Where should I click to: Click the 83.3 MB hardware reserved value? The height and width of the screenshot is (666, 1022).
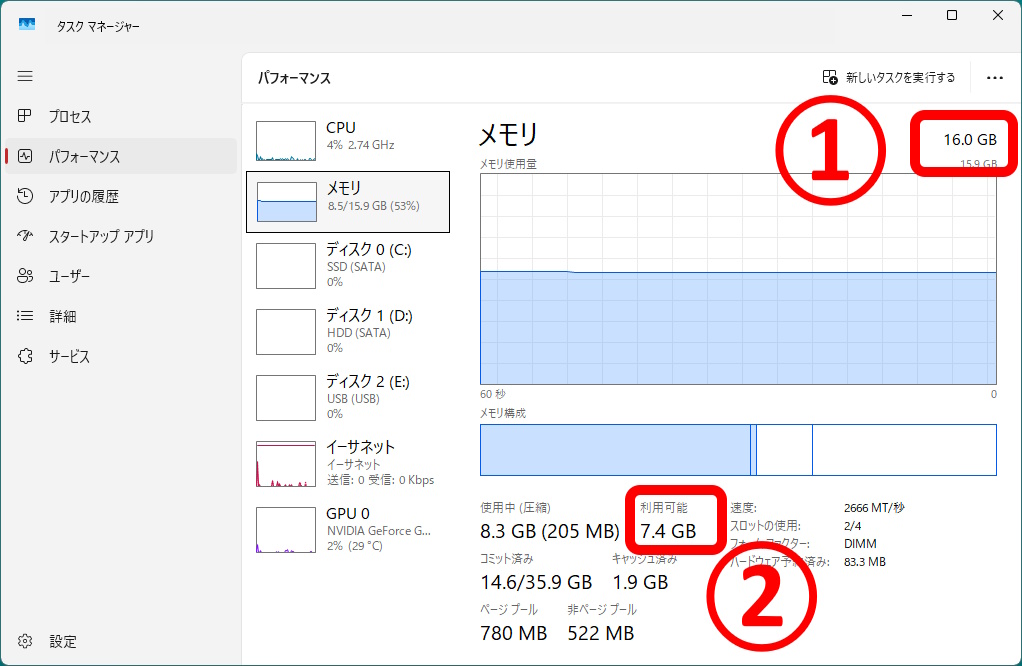(x=865, y=562)
